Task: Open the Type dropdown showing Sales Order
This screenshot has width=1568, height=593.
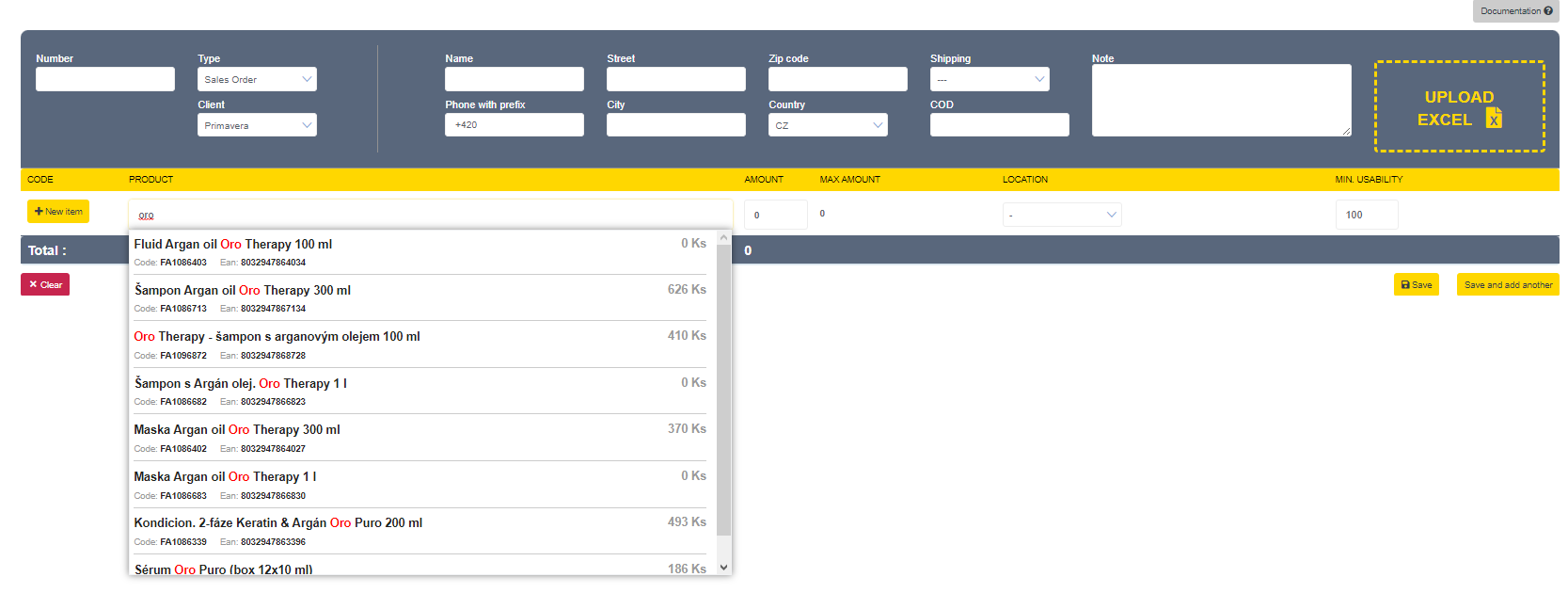Action: (x=257, y=79)
